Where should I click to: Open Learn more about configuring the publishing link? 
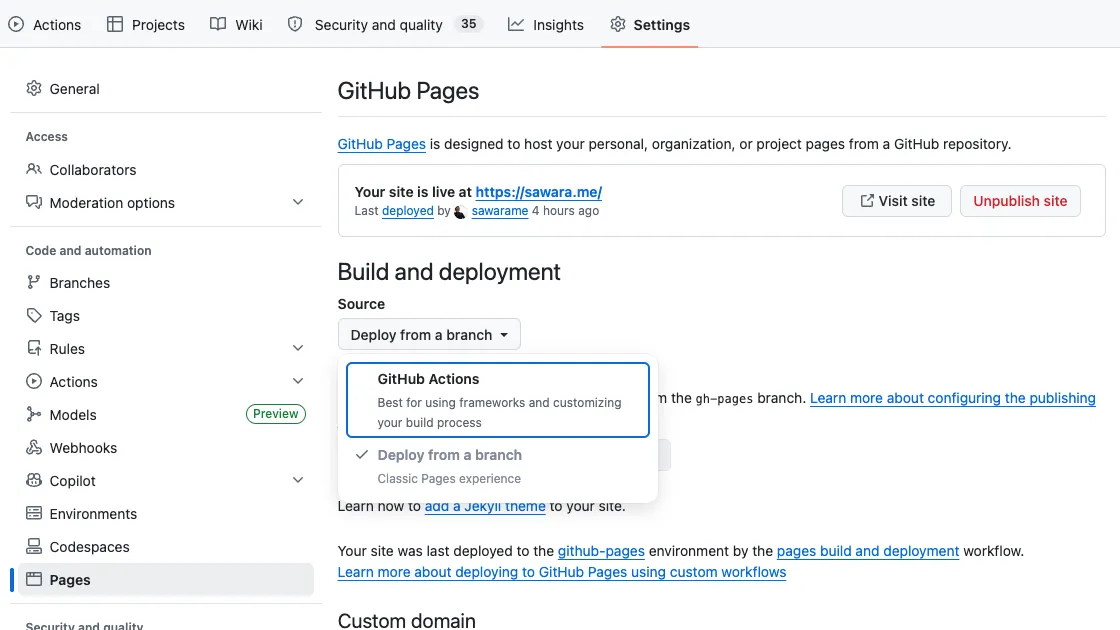coord(953,398)
